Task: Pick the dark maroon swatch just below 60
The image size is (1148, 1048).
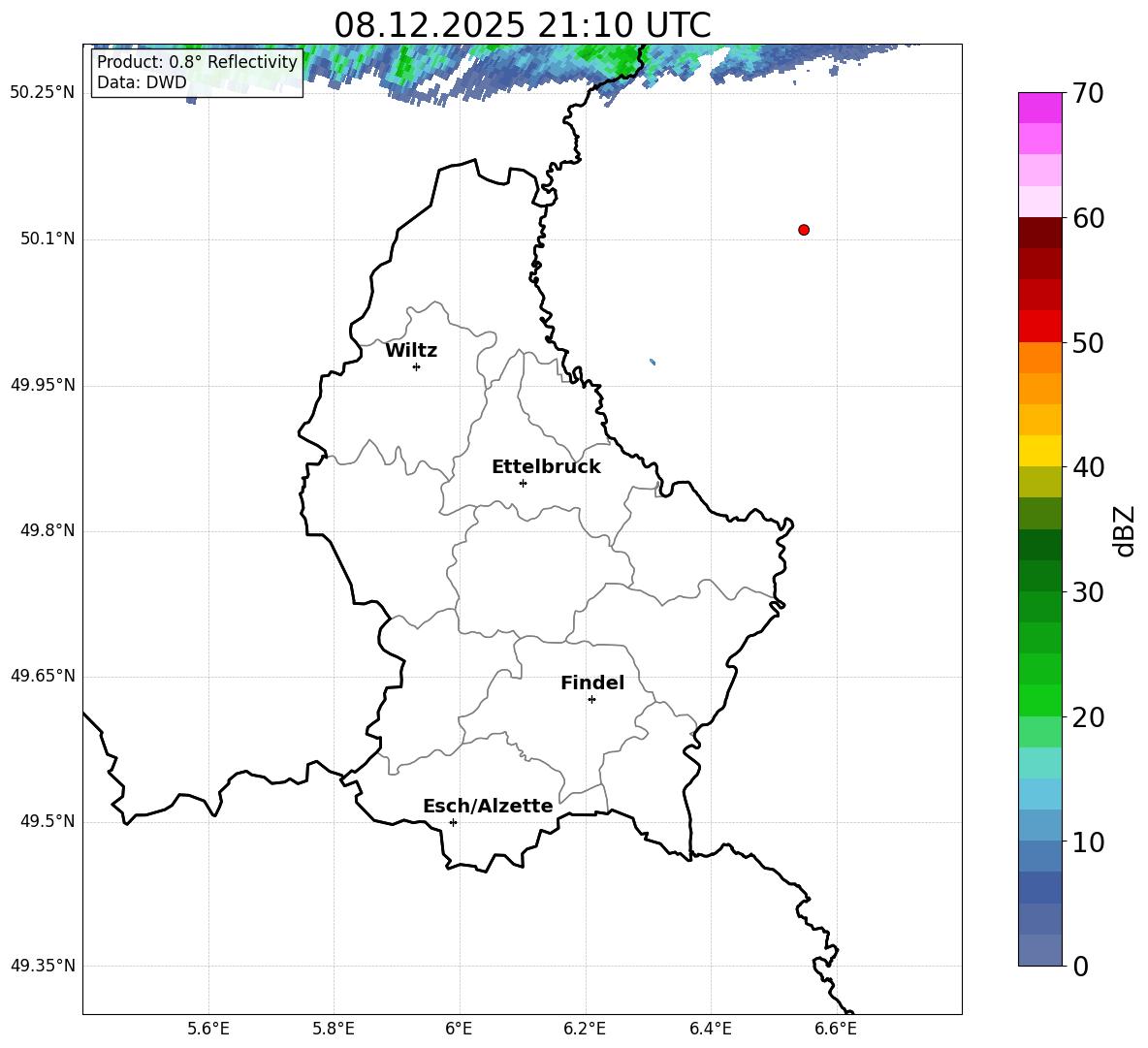Action: (x=1040, y=233)
